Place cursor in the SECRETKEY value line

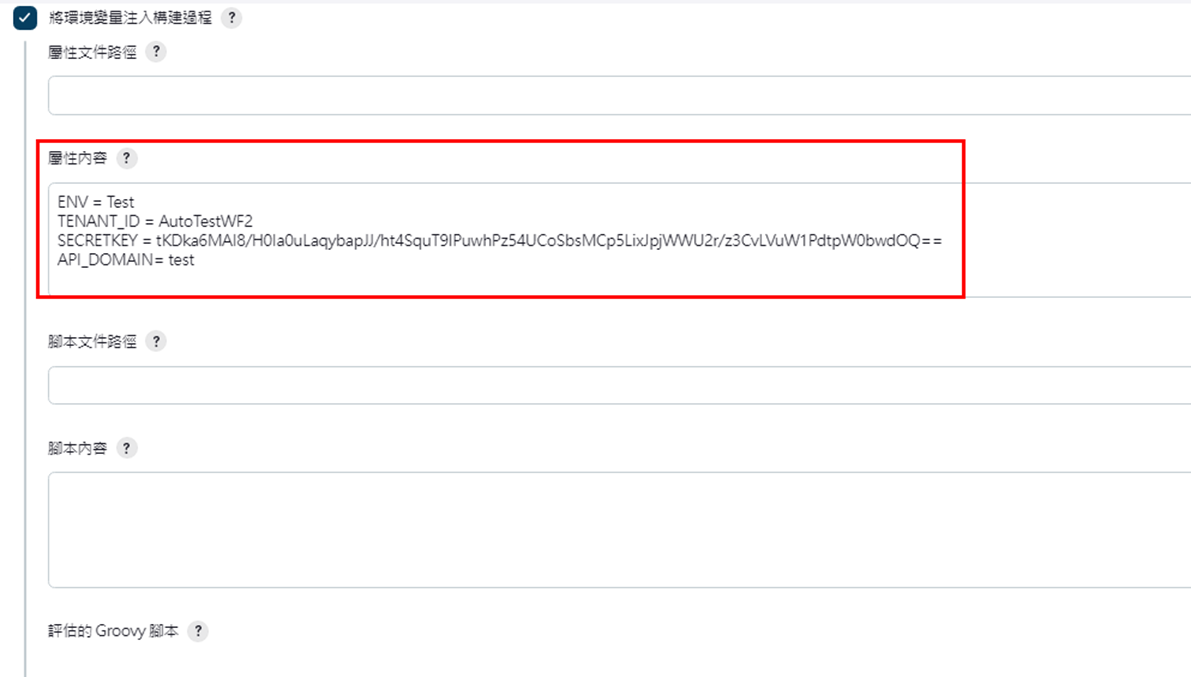499,241
